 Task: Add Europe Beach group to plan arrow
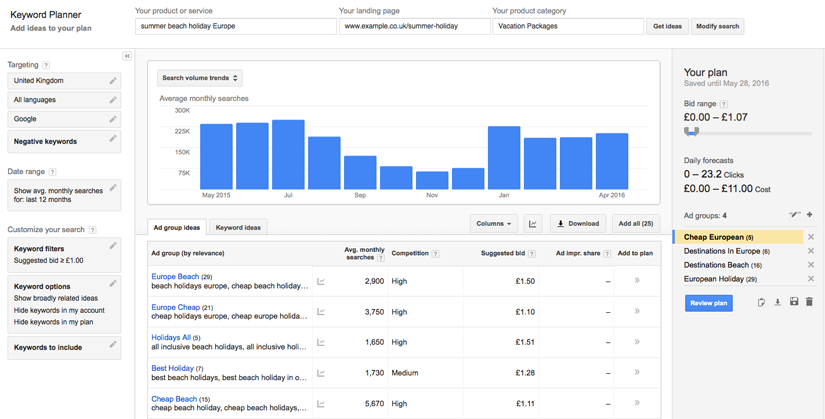[637, 281]
